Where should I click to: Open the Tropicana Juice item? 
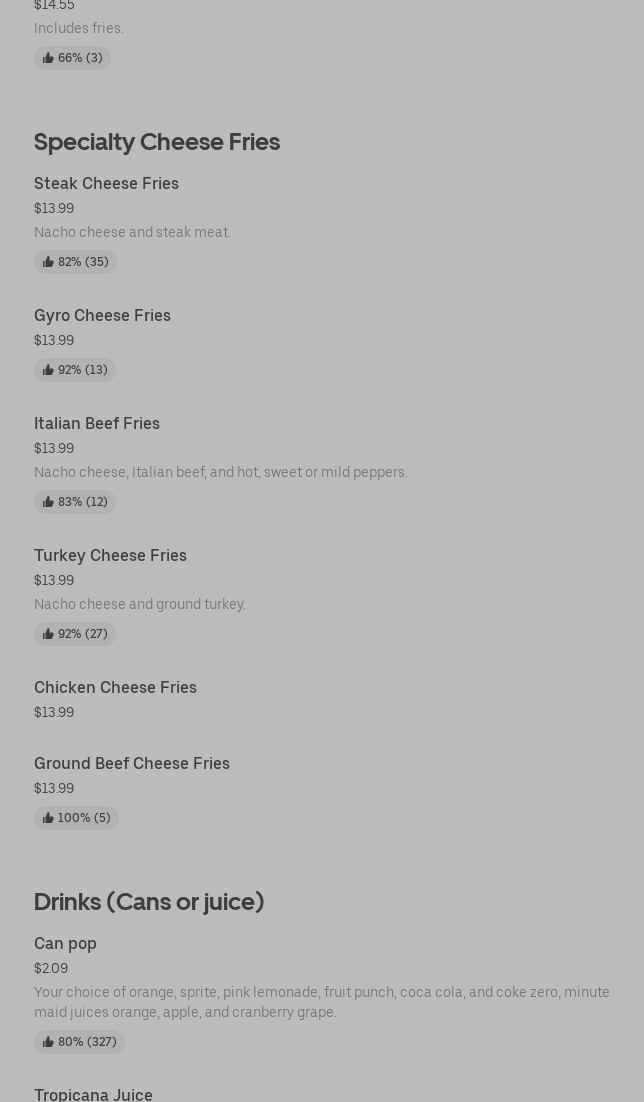93,1095
